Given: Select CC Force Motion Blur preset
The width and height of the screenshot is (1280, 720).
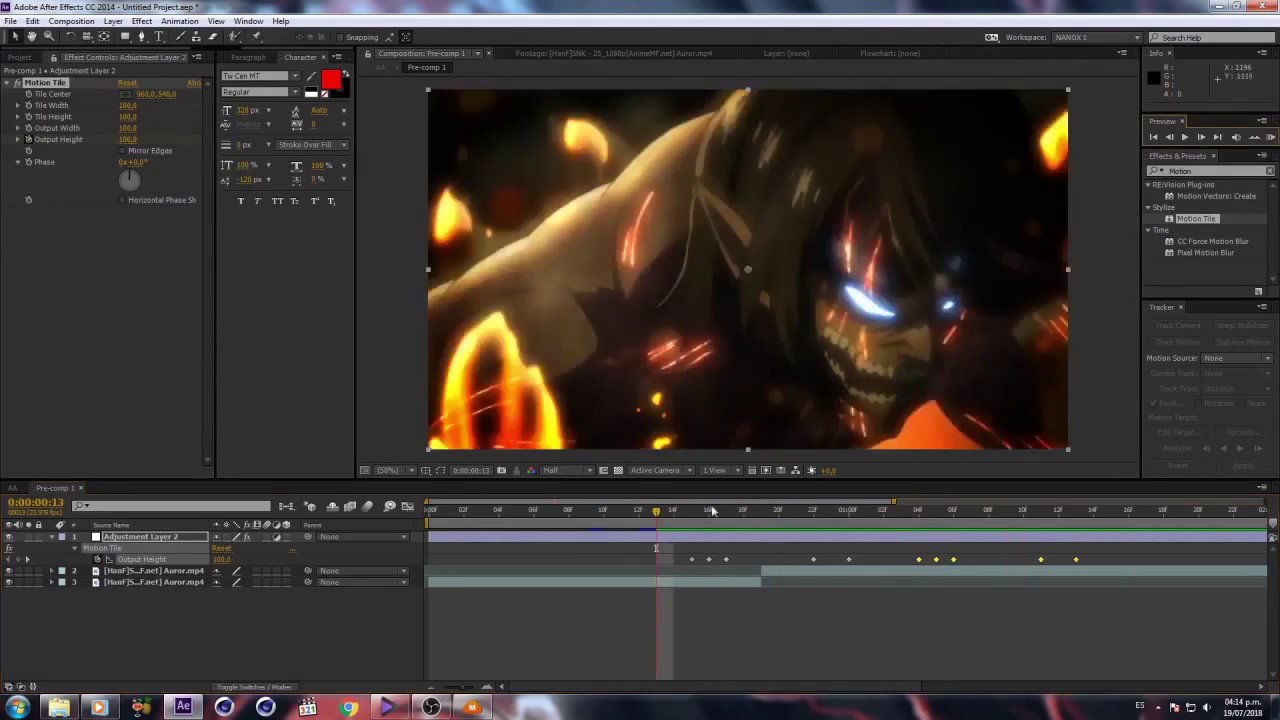Looking at the screenshot, I should point(1212,241).
